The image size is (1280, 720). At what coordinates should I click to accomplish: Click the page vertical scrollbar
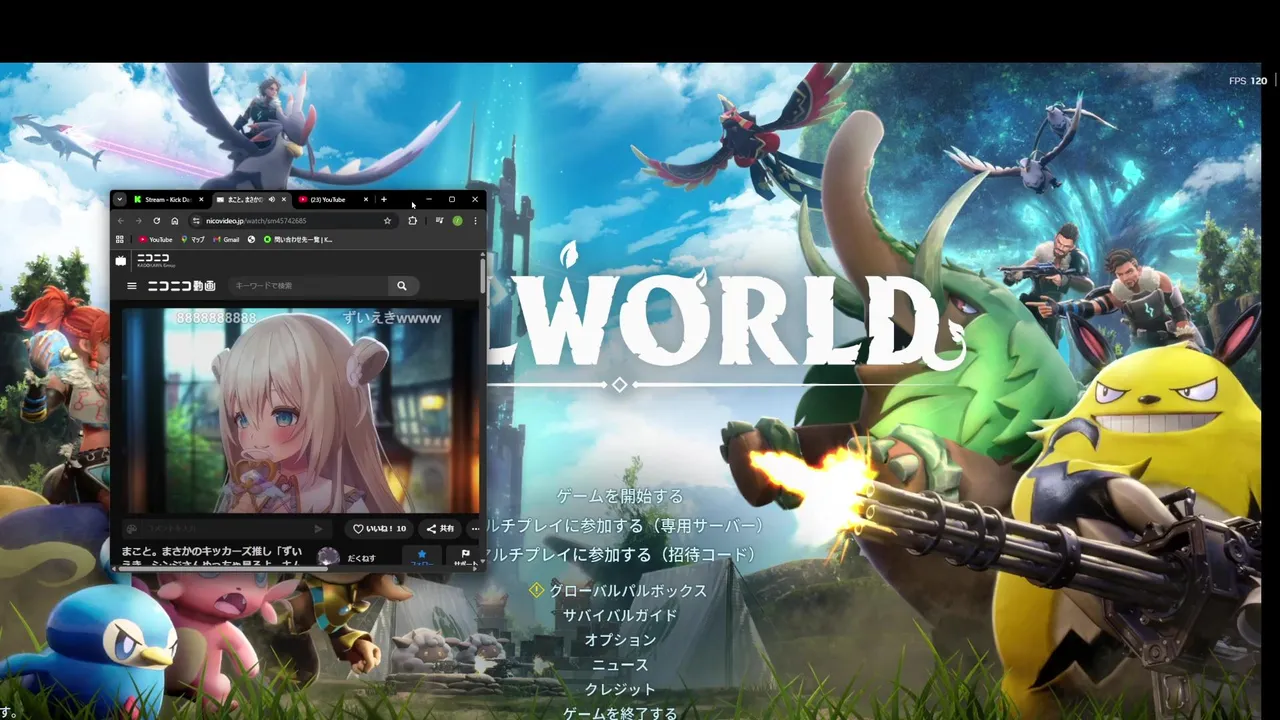pos(483,275)
